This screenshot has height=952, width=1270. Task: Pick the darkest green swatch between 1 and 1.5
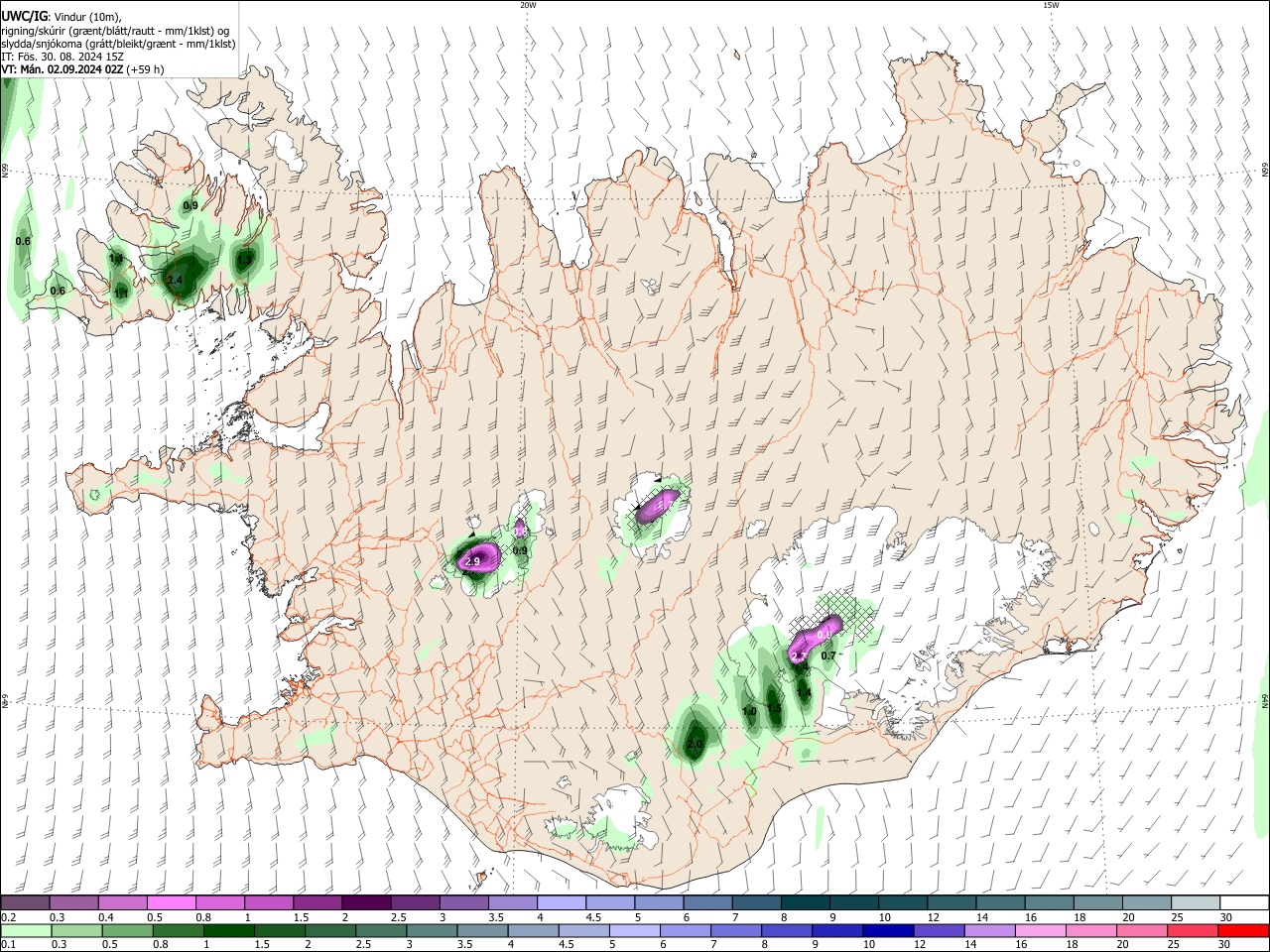[x=227, y=930]
